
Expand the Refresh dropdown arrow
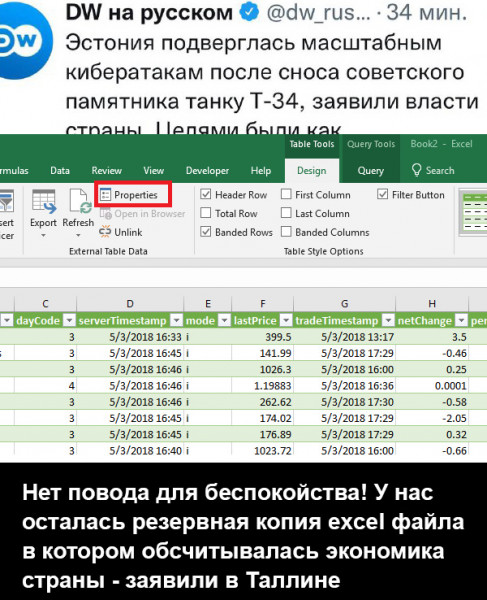(x=78, y=235)
